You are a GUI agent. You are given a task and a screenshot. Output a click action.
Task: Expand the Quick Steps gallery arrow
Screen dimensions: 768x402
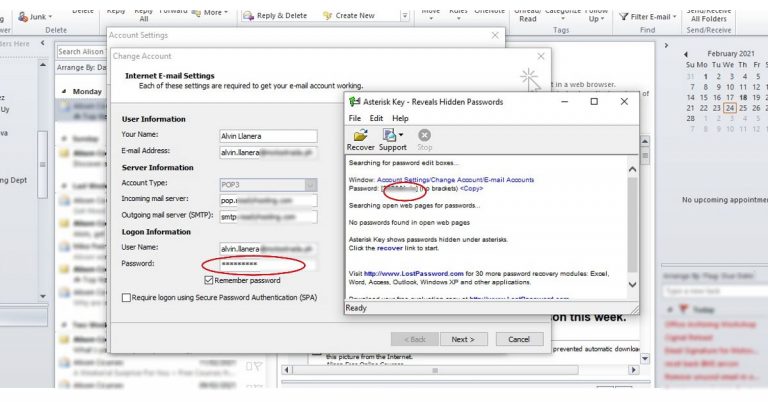pyautogui.click(x=405, y=16)
